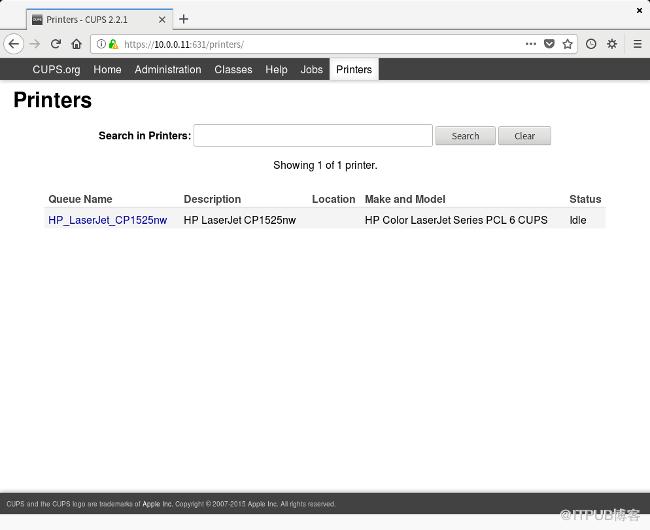Show site information icon in address bar
The image size is (650, 530).
point(101,44)
